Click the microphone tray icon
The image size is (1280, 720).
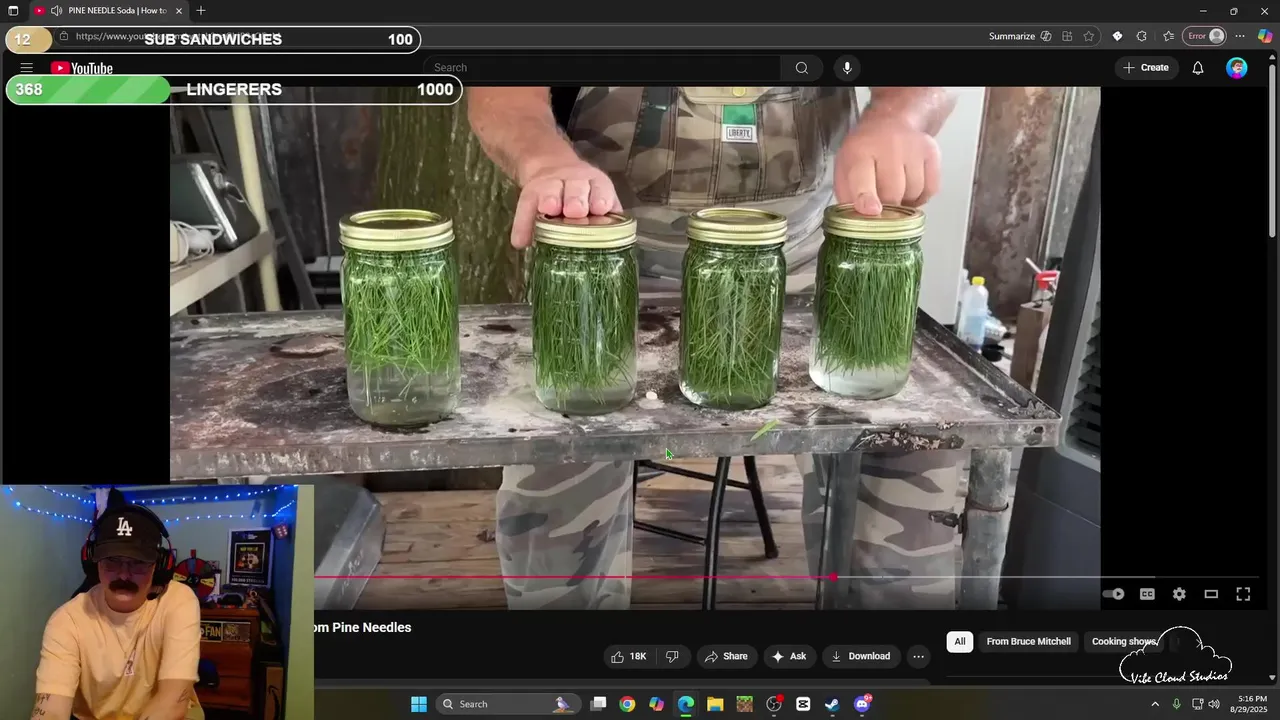[1177, 704]
